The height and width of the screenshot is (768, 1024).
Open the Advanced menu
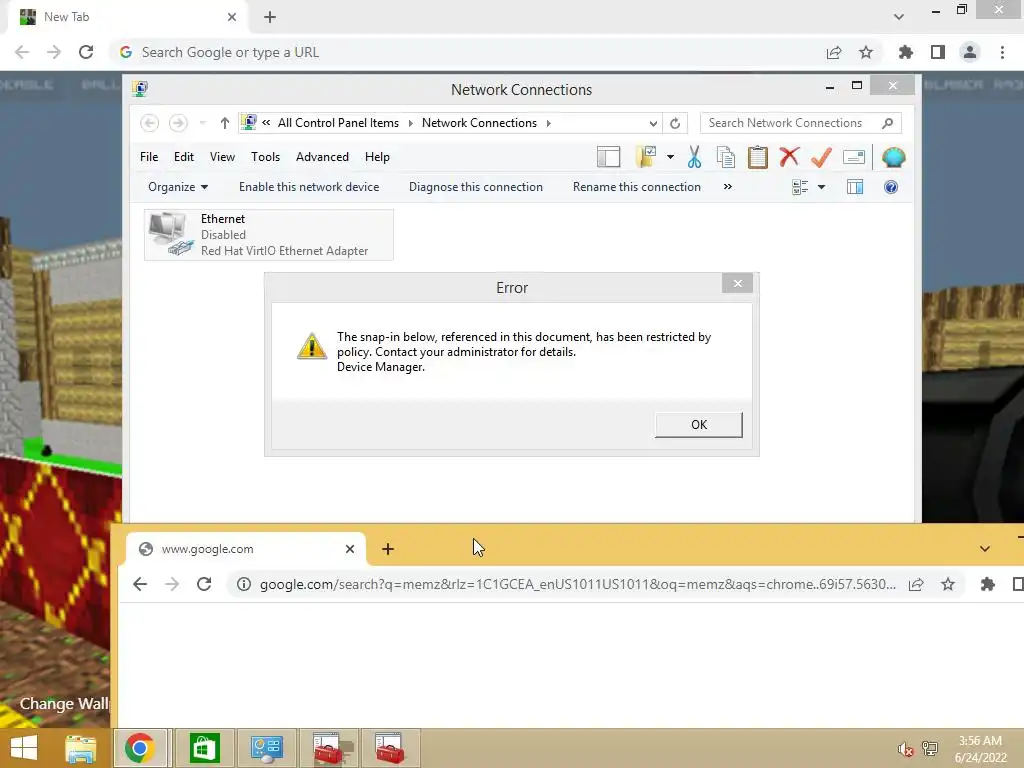tap(322, 157)
